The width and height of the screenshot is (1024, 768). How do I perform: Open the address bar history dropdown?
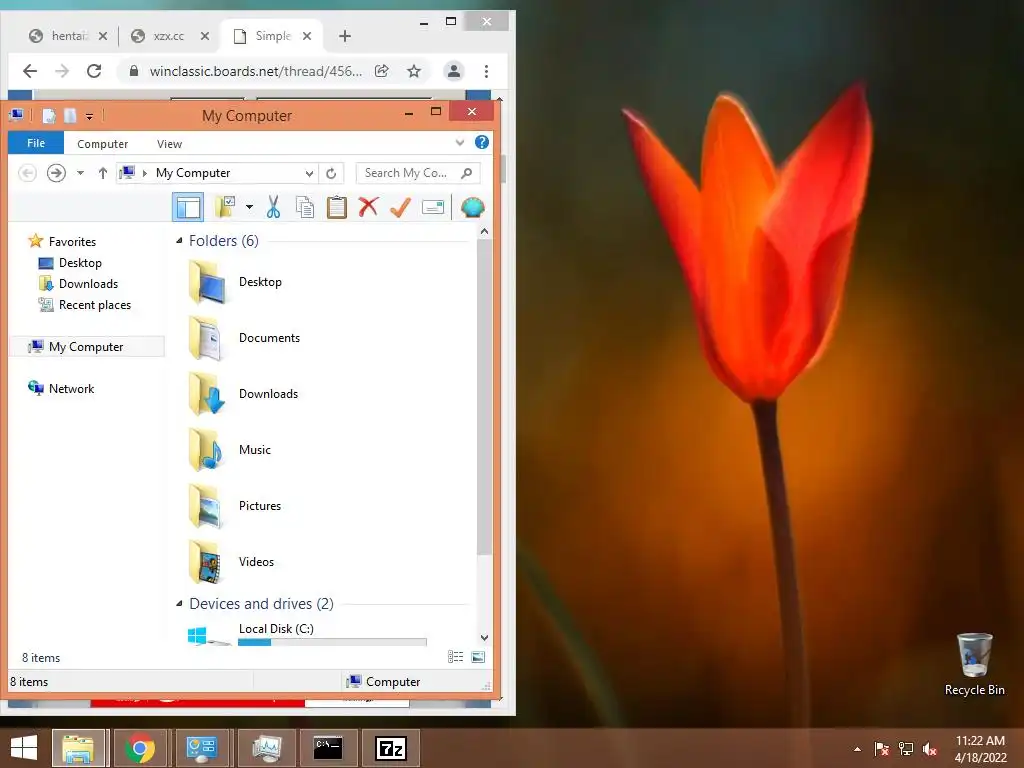pos(309,173)
